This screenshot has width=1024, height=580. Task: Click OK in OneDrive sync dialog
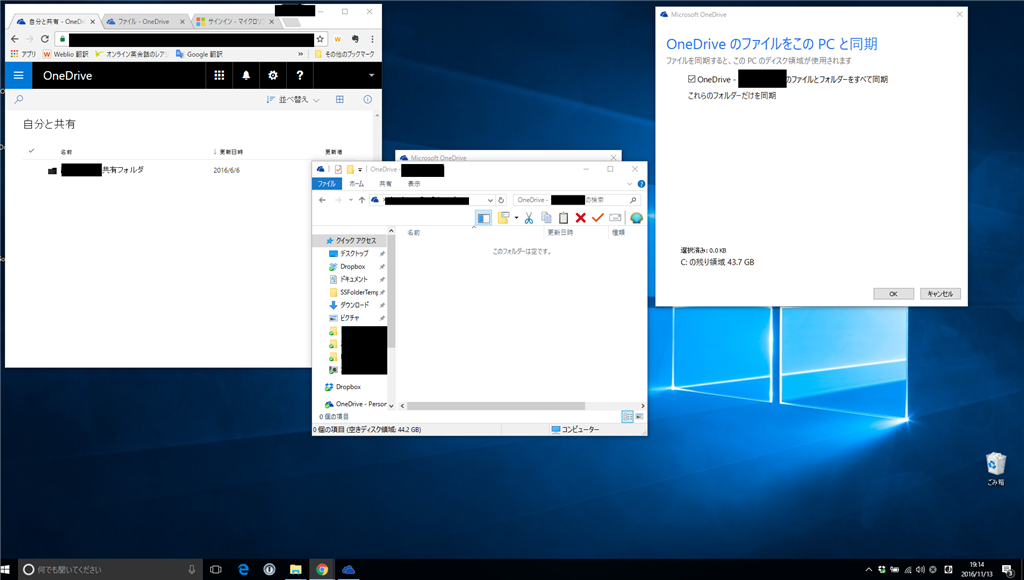[x=893, y=294]
